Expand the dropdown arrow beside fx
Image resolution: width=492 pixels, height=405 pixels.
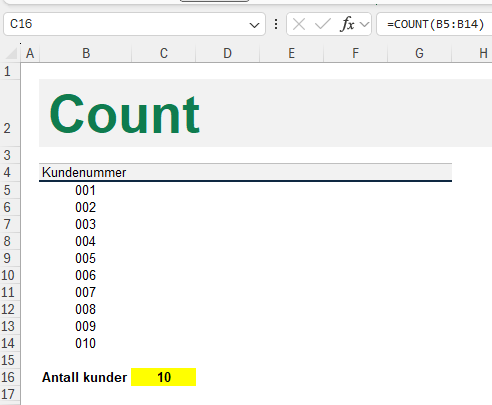[364, 24]
